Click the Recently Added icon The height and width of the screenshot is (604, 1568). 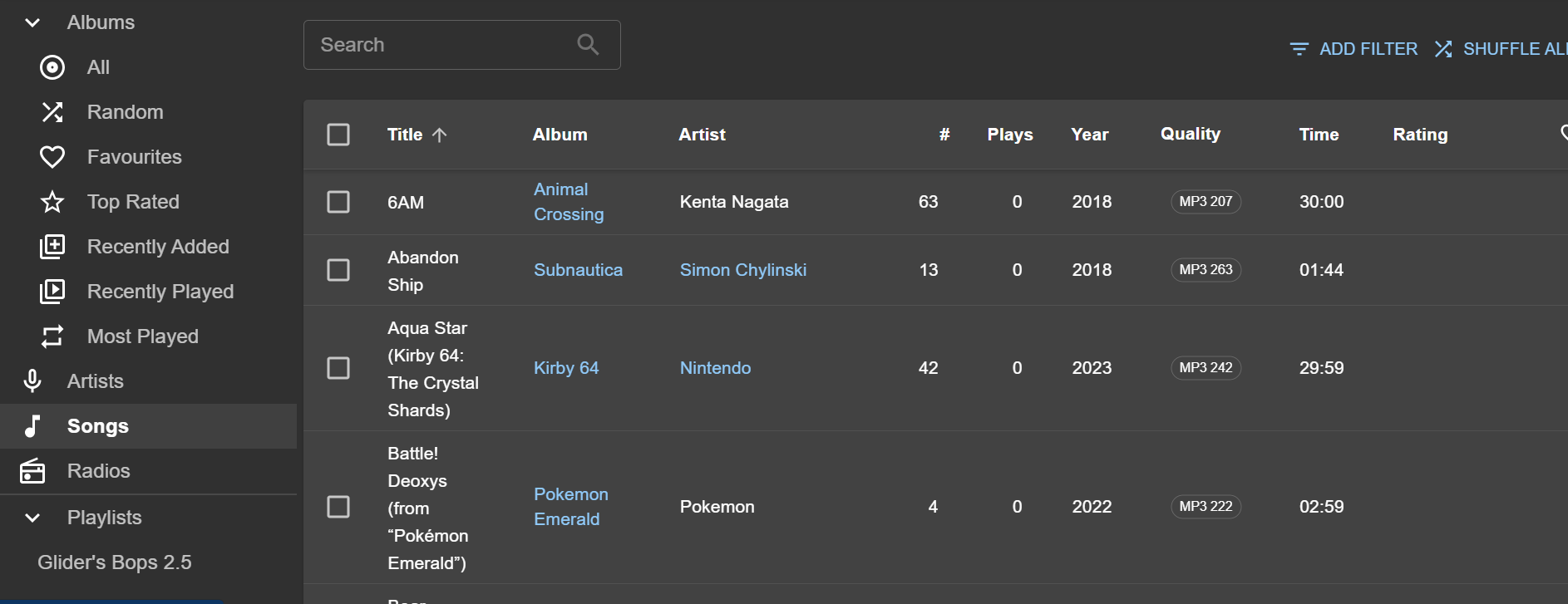pyautogui.click(x=52, y=247)
